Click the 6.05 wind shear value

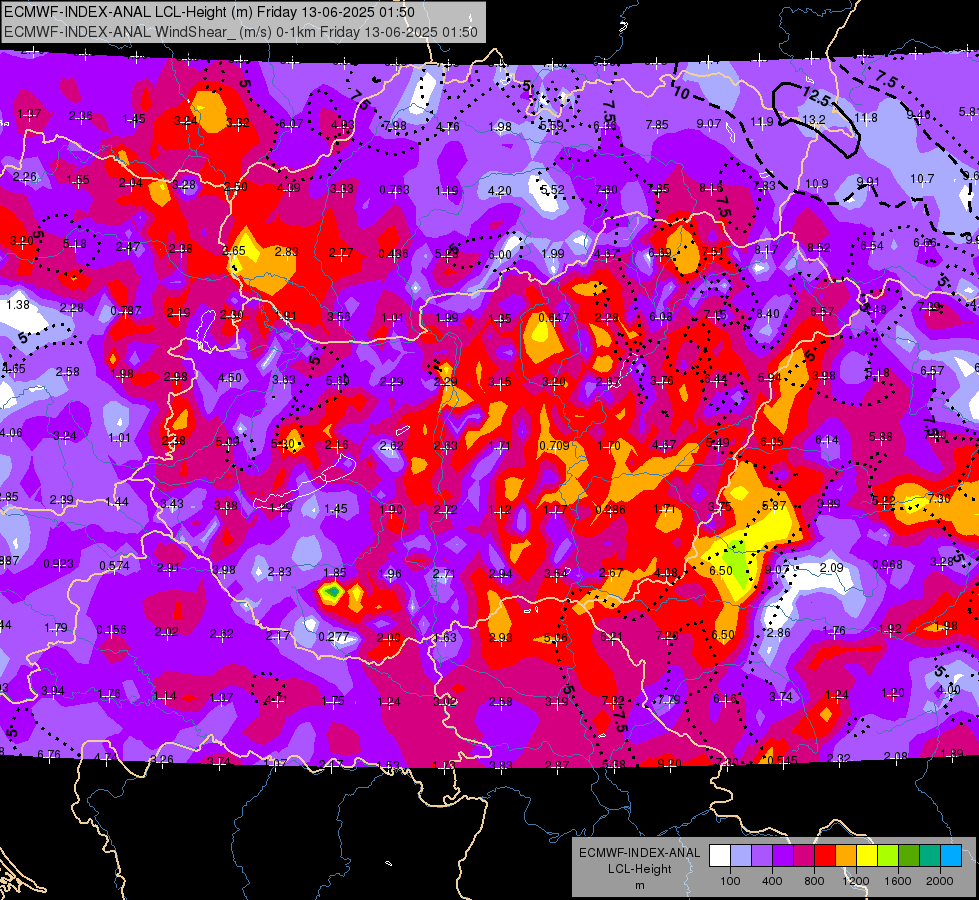tap(772, 442)
